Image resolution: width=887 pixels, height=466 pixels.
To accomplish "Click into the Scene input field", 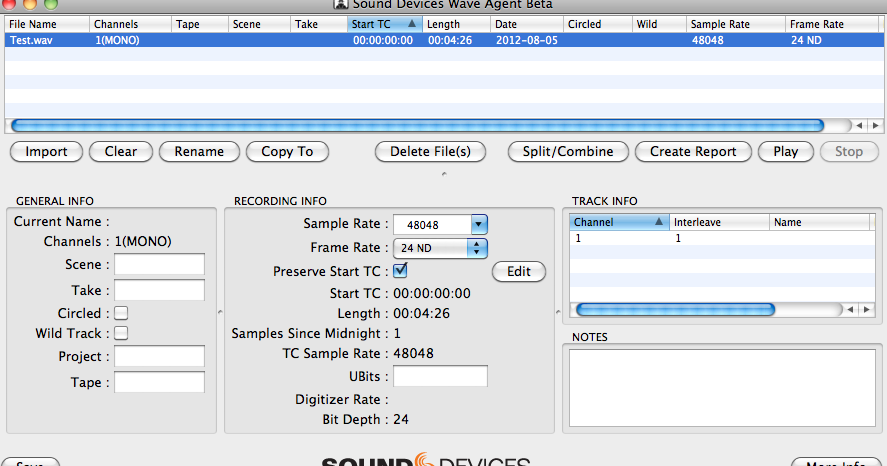I will point(160,264).
